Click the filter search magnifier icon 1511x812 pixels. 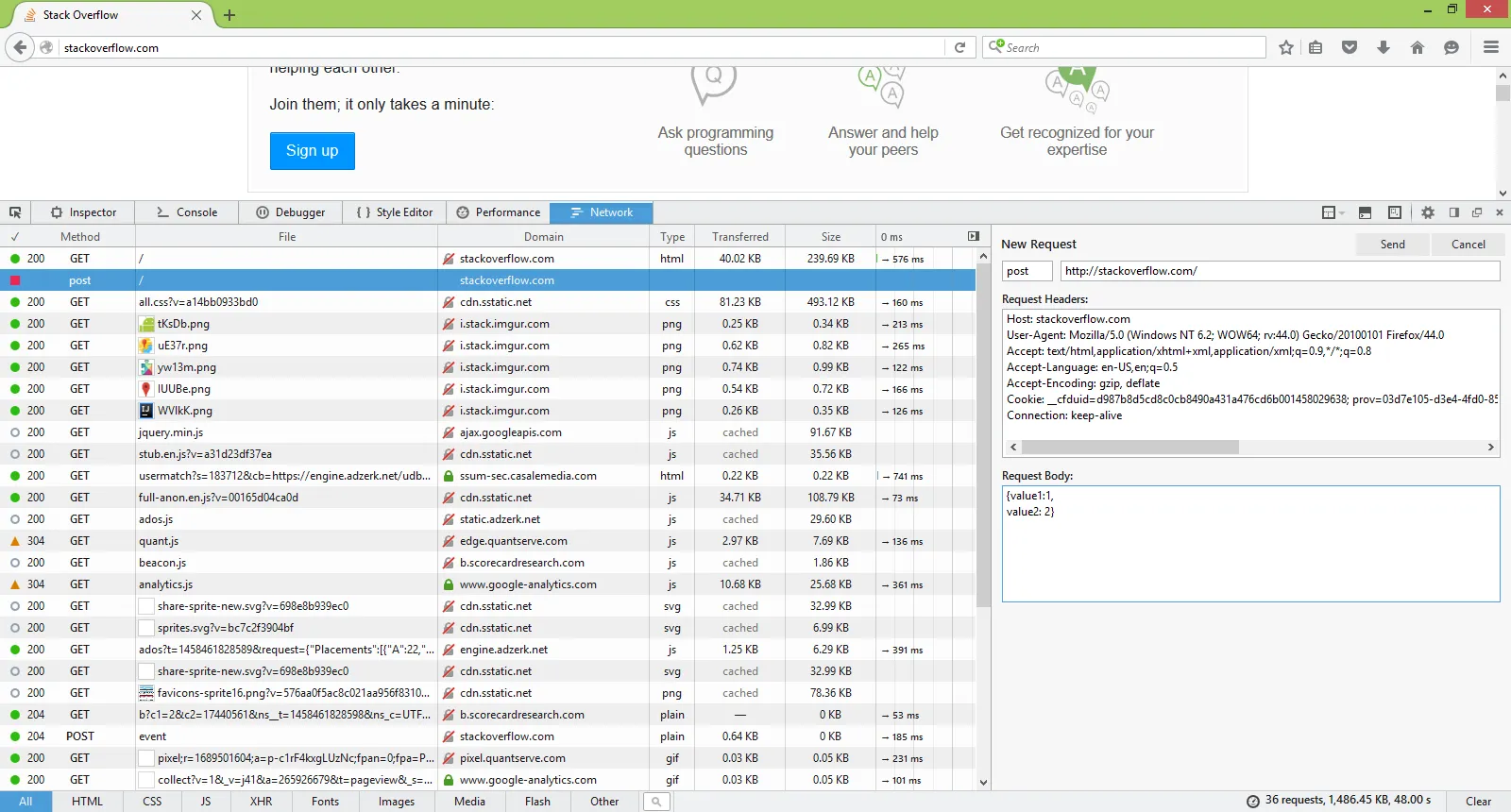[656, 802]
